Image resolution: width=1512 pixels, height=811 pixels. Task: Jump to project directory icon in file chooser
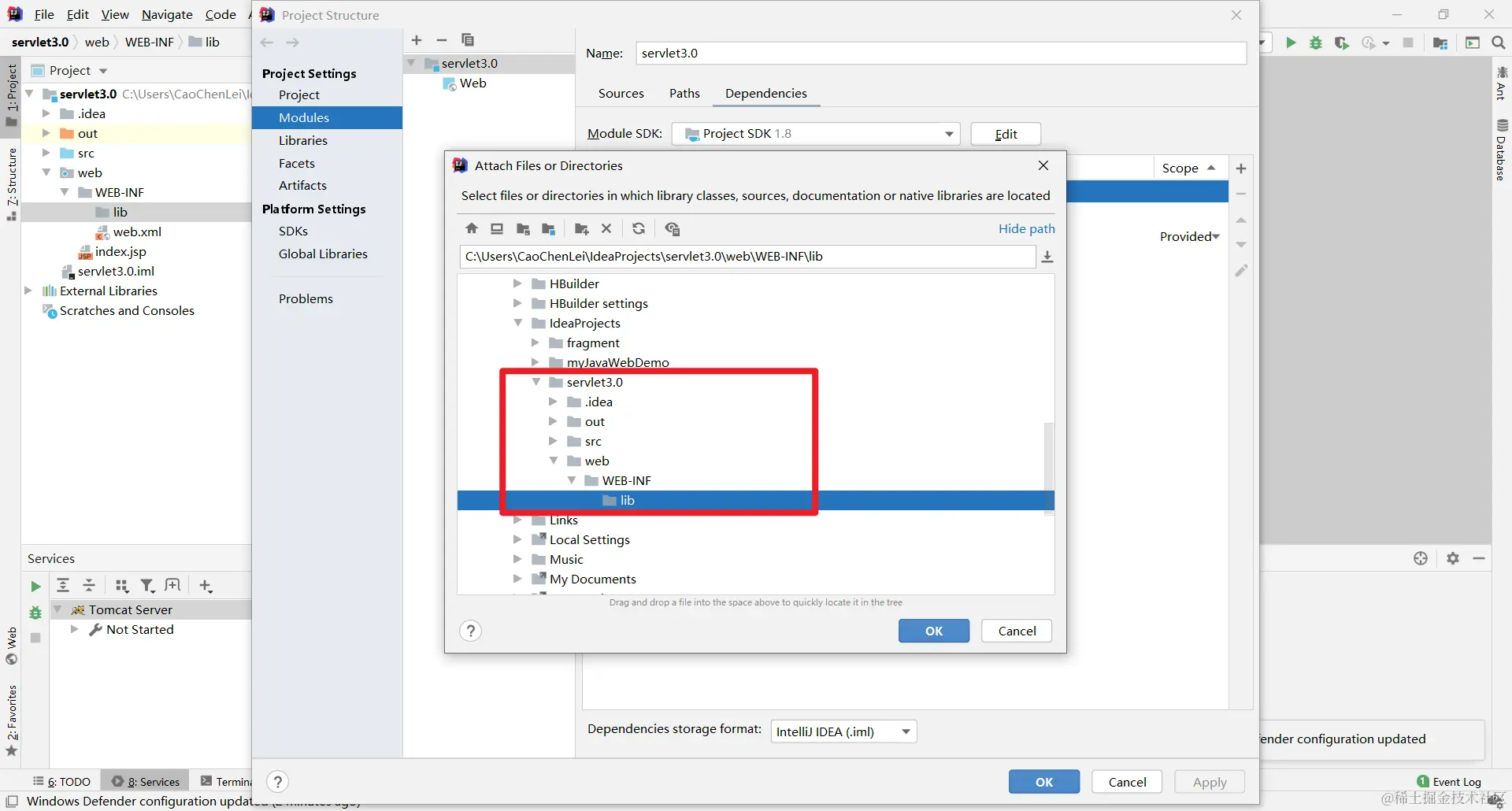click(523, 228)
